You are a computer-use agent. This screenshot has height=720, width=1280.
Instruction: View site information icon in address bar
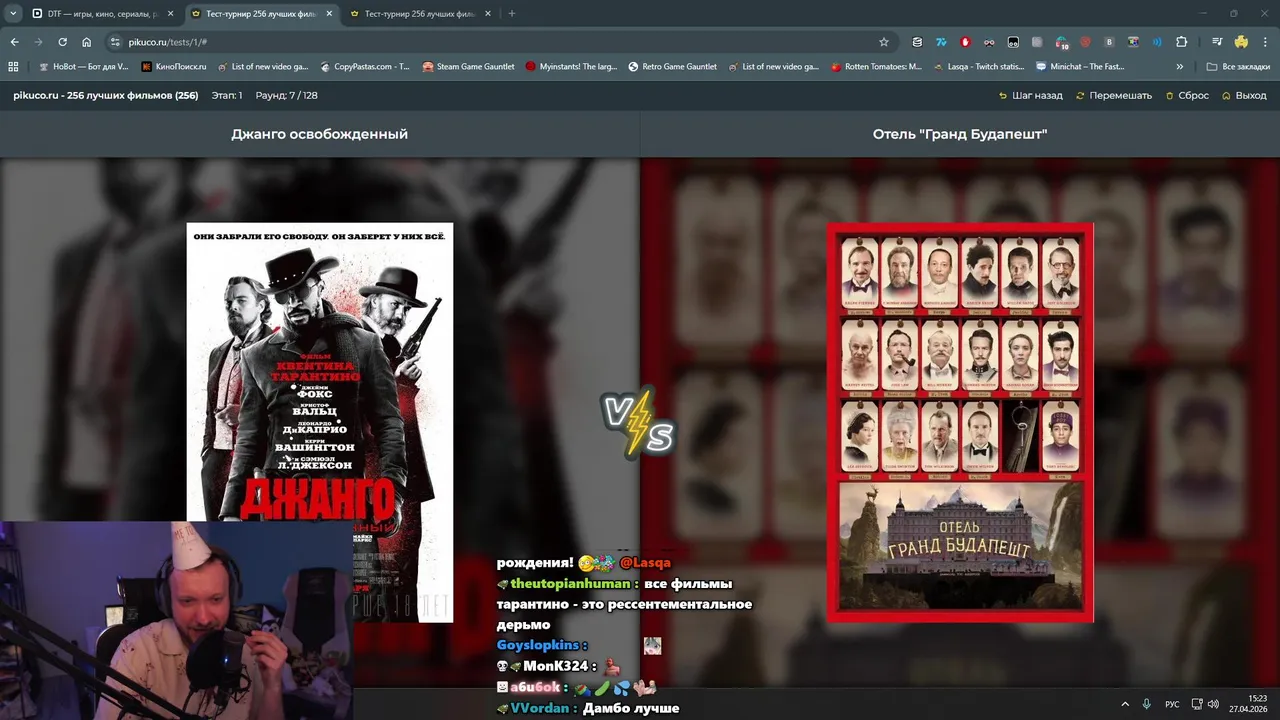click(x=115, y=42)
